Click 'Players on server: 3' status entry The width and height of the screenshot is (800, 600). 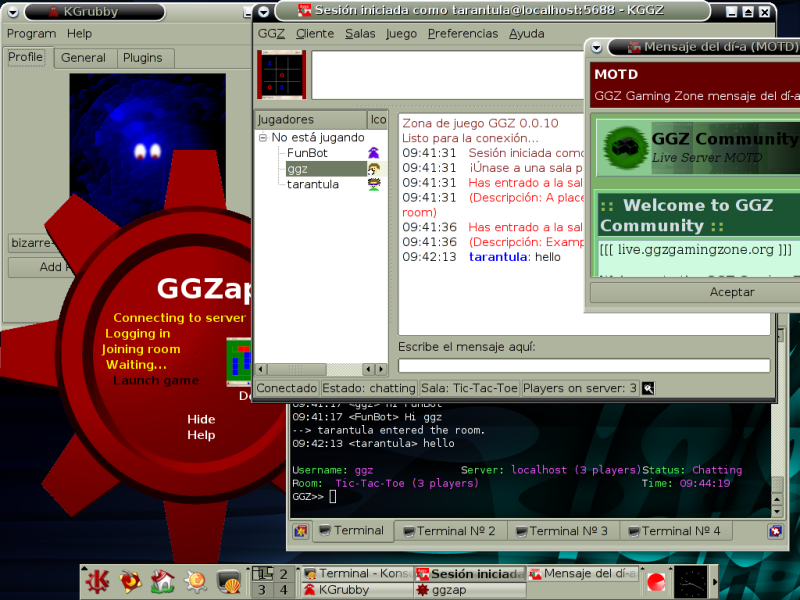pyautogui.click(x=580, y=388)
